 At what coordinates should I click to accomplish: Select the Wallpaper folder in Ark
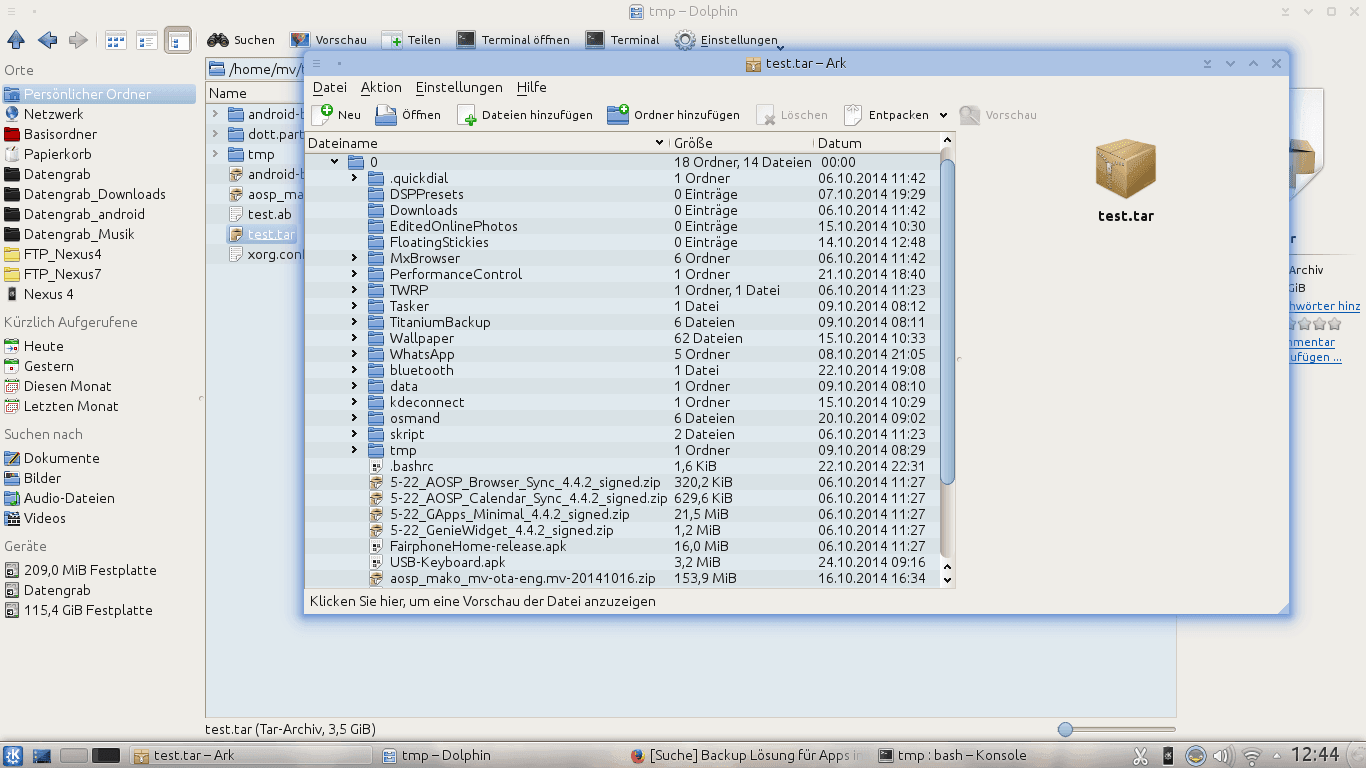[421, 338]
